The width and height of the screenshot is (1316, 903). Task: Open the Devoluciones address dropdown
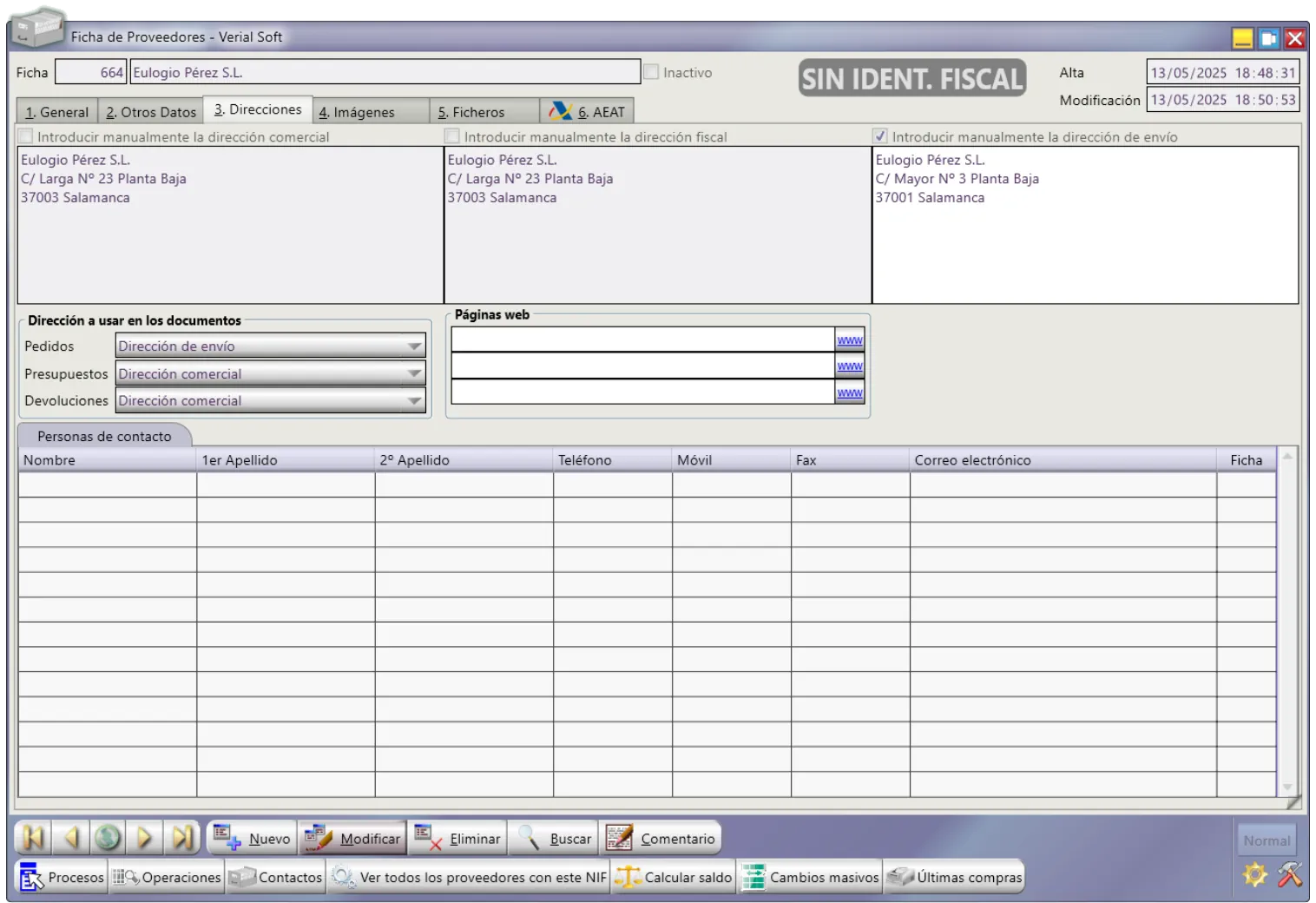pos(414,401)
